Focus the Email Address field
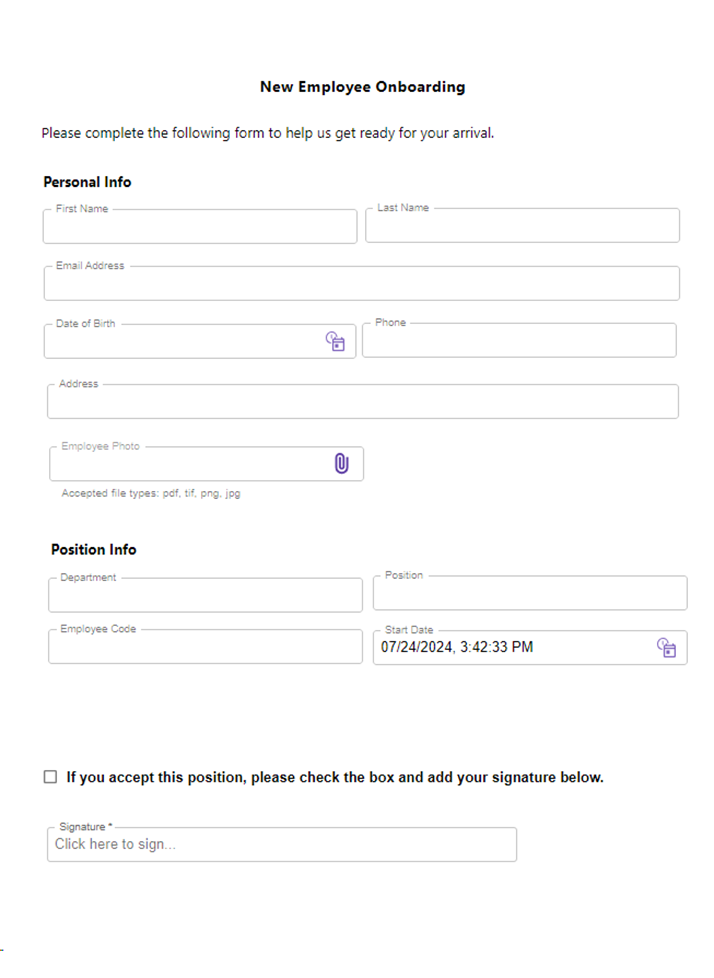Viewport: 714px width, 978px height. pos(362,283)
